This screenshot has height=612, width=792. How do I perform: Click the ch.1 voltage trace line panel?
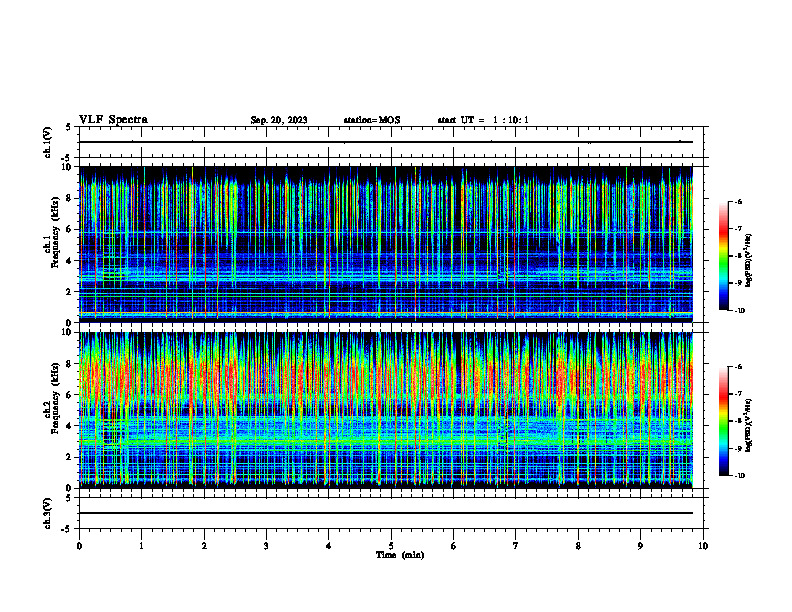coord(391,142)
